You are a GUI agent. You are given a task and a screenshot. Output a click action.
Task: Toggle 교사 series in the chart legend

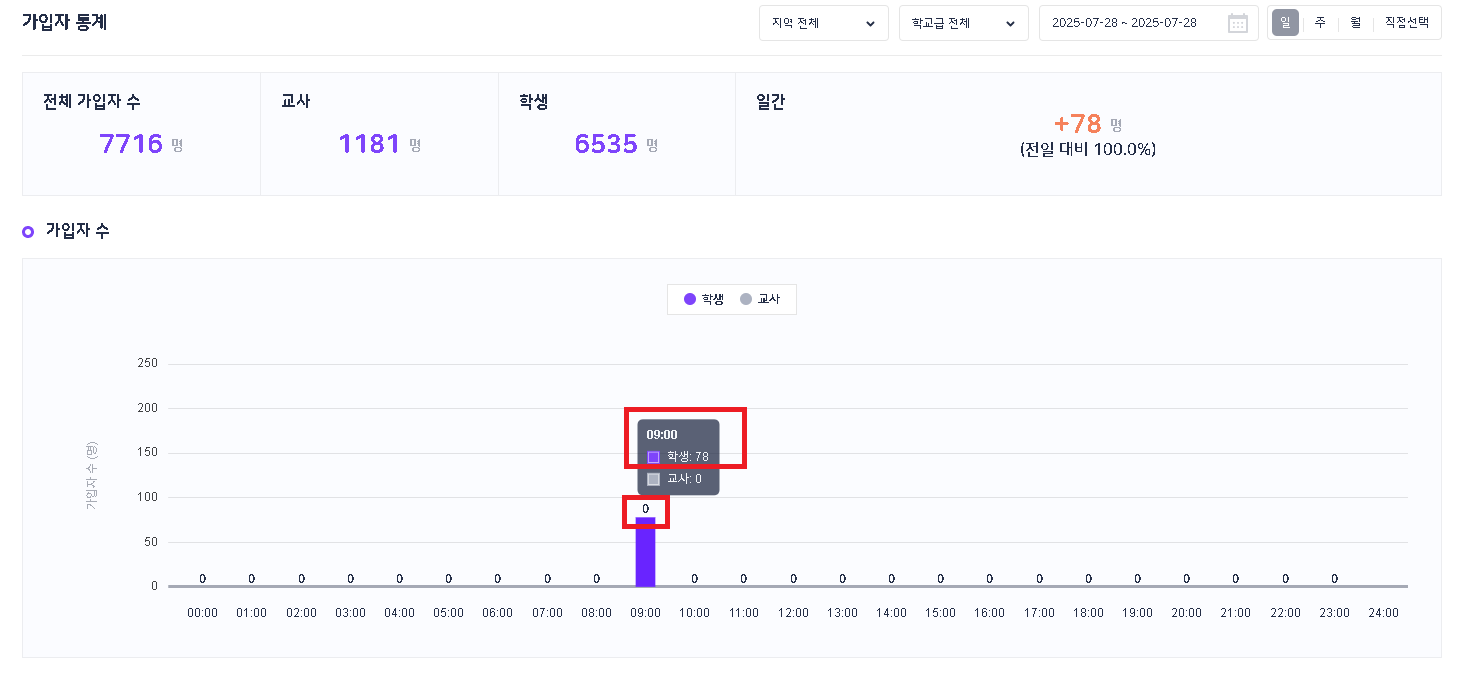click(760, 299)
